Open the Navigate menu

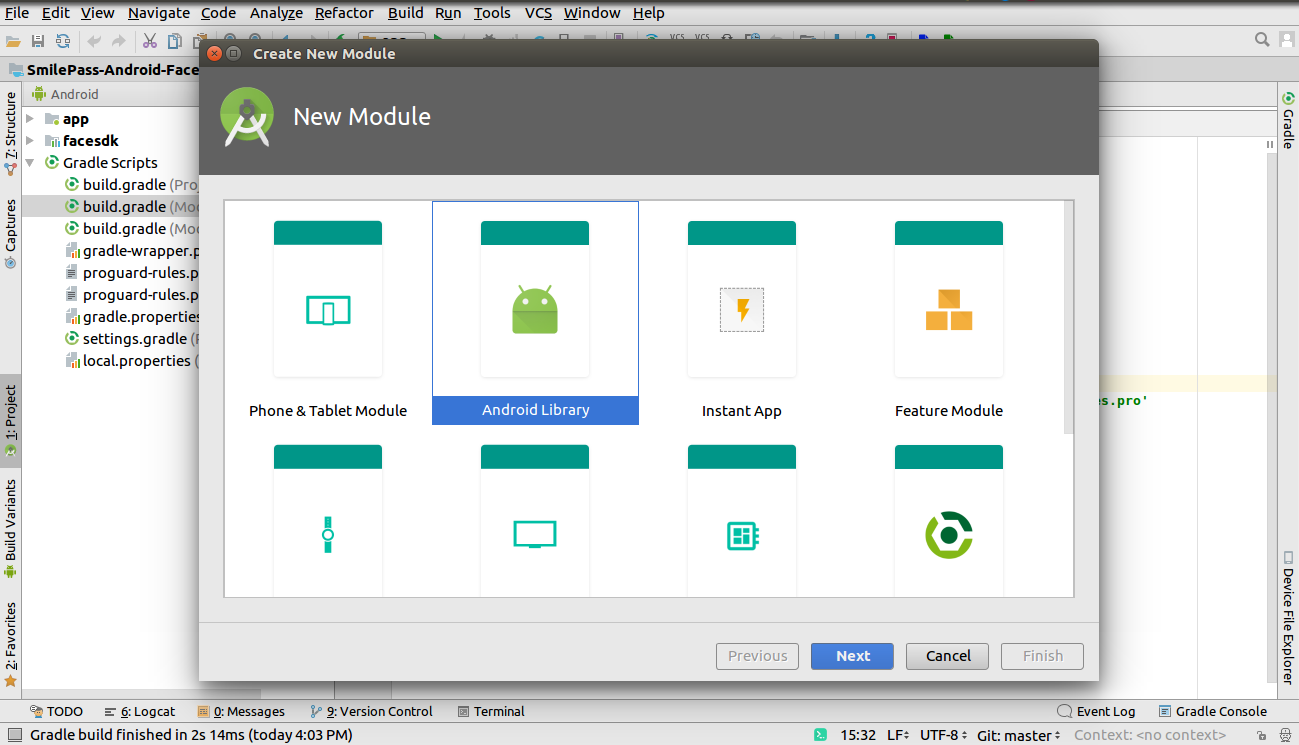(159, 13)
